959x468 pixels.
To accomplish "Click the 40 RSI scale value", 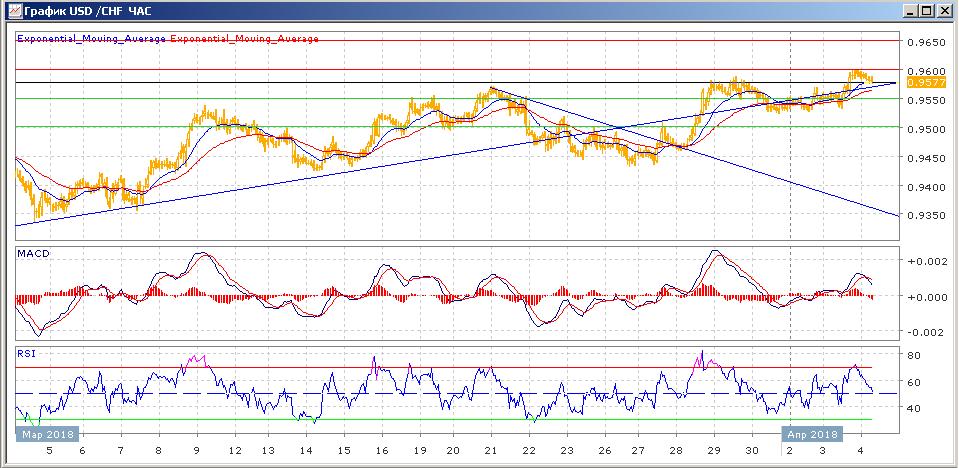I will pos(916,408).
